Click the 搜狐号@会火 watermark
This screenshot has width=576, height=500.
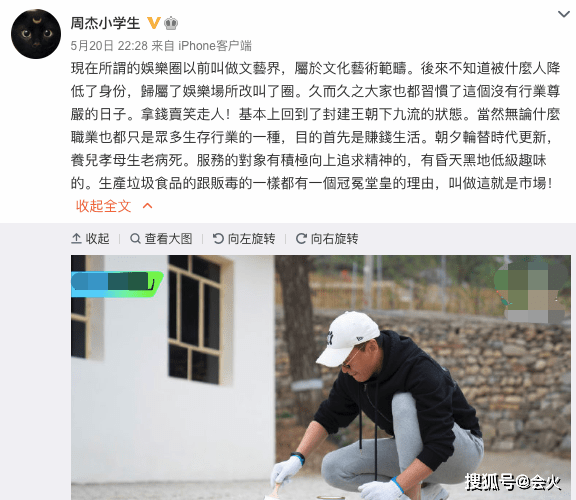pyautogui.click(x=513, y=482)
